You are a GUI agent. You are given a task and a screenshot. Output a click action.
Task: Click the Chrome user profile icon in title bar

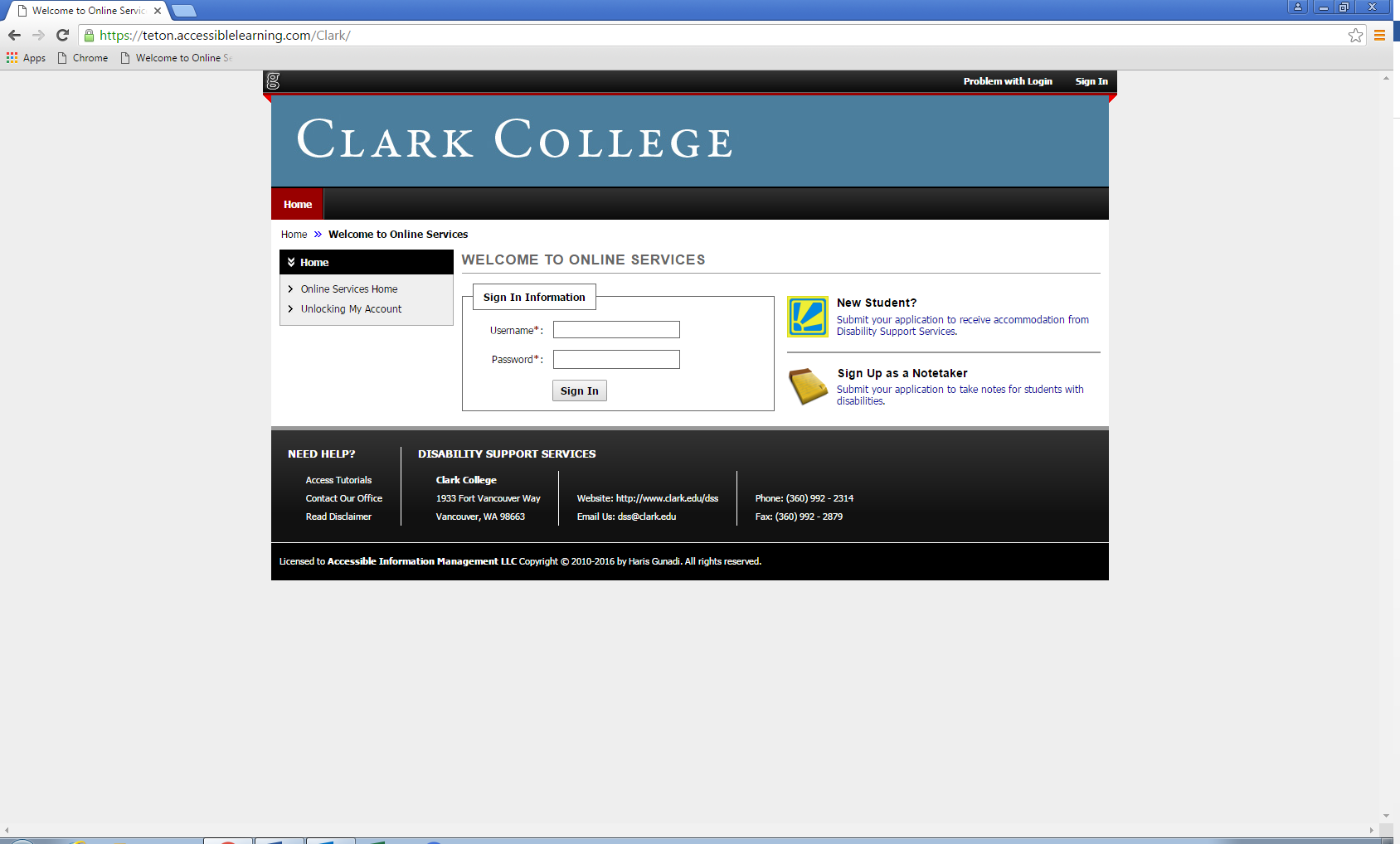click(x=1298, y=7)
